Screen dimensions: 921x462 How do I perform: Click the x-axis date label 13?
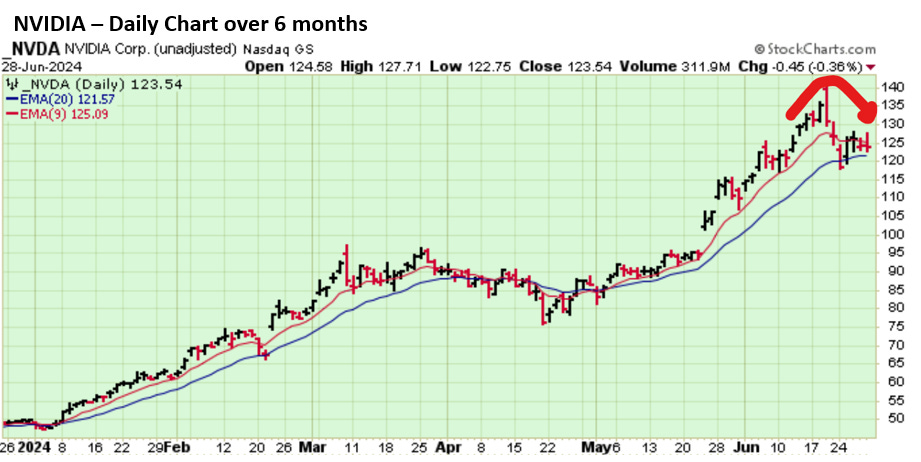[648, 447]
